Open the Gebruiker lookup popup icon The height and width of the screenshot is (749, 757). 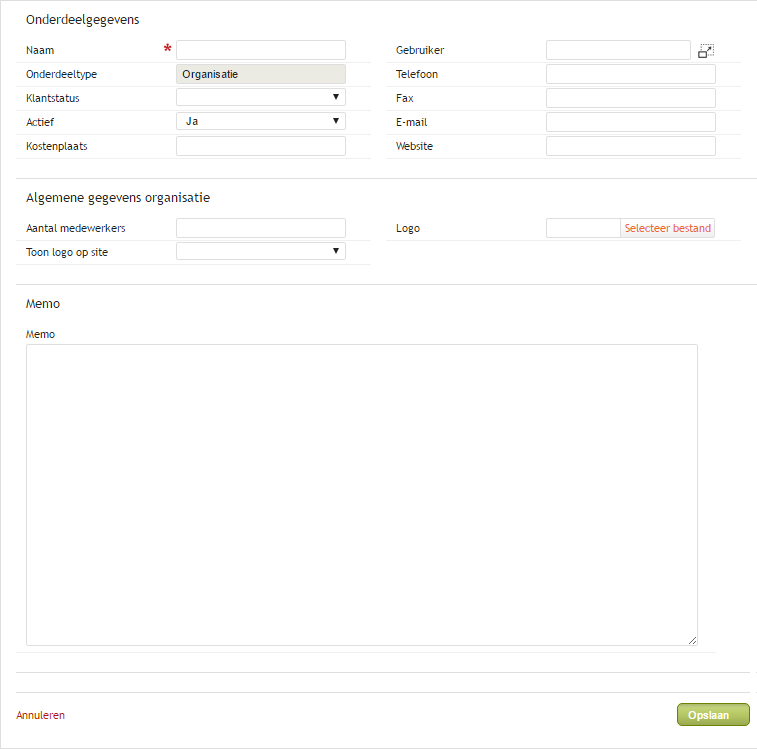tap(706, 51)
